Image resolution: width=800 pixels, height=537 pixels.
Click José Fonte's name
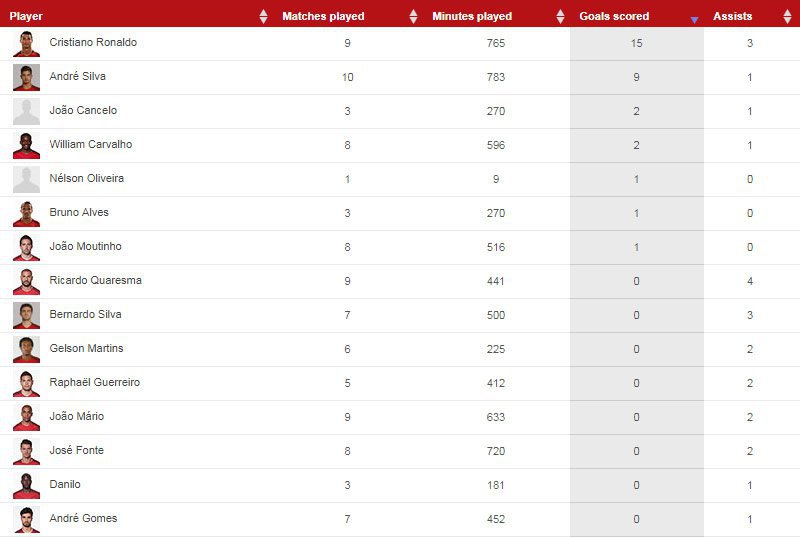click(76, 450)
